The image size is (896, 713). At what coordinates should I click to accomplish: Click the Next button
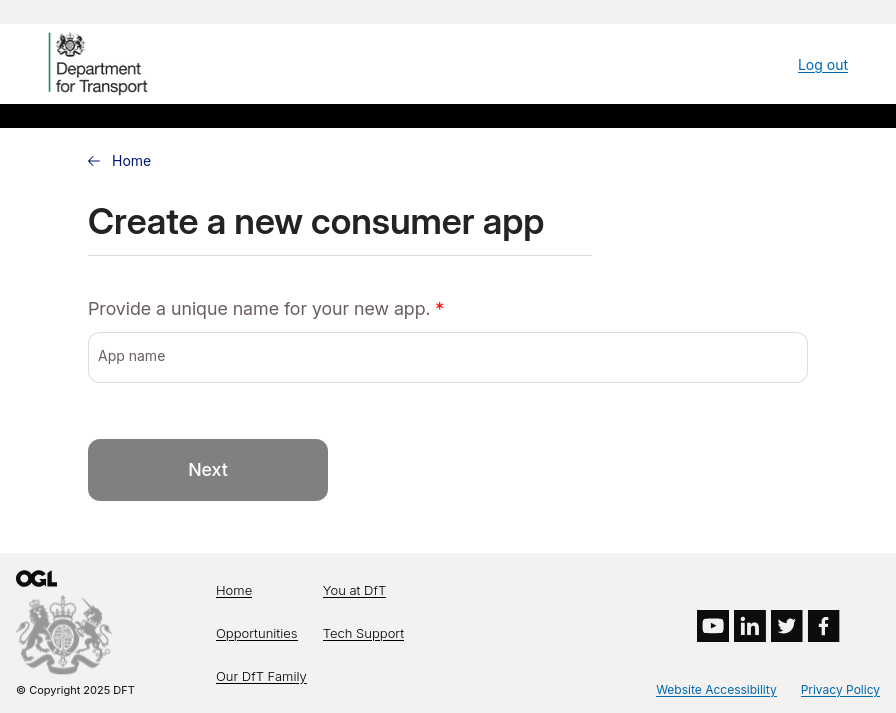(208, 470)
